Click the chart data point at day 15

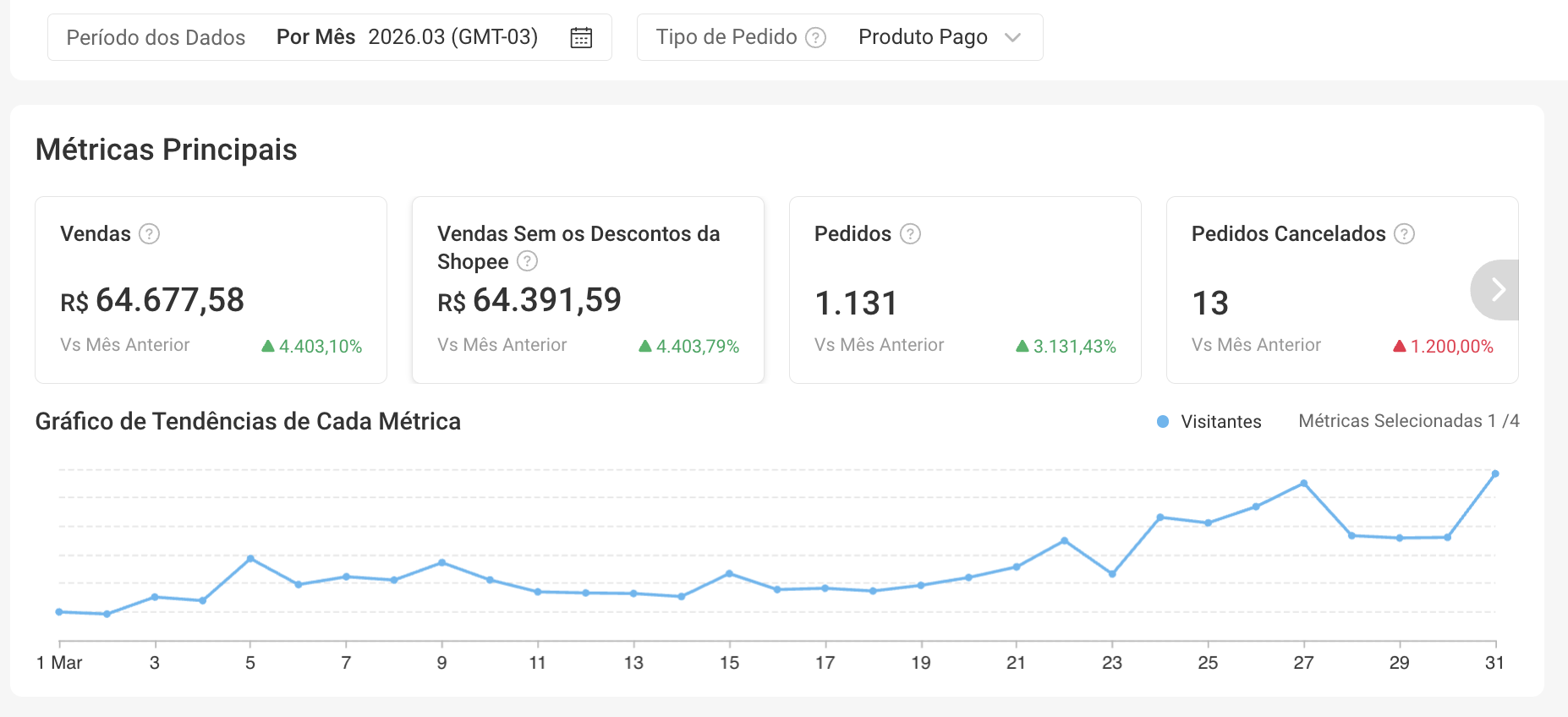point(729,573)
